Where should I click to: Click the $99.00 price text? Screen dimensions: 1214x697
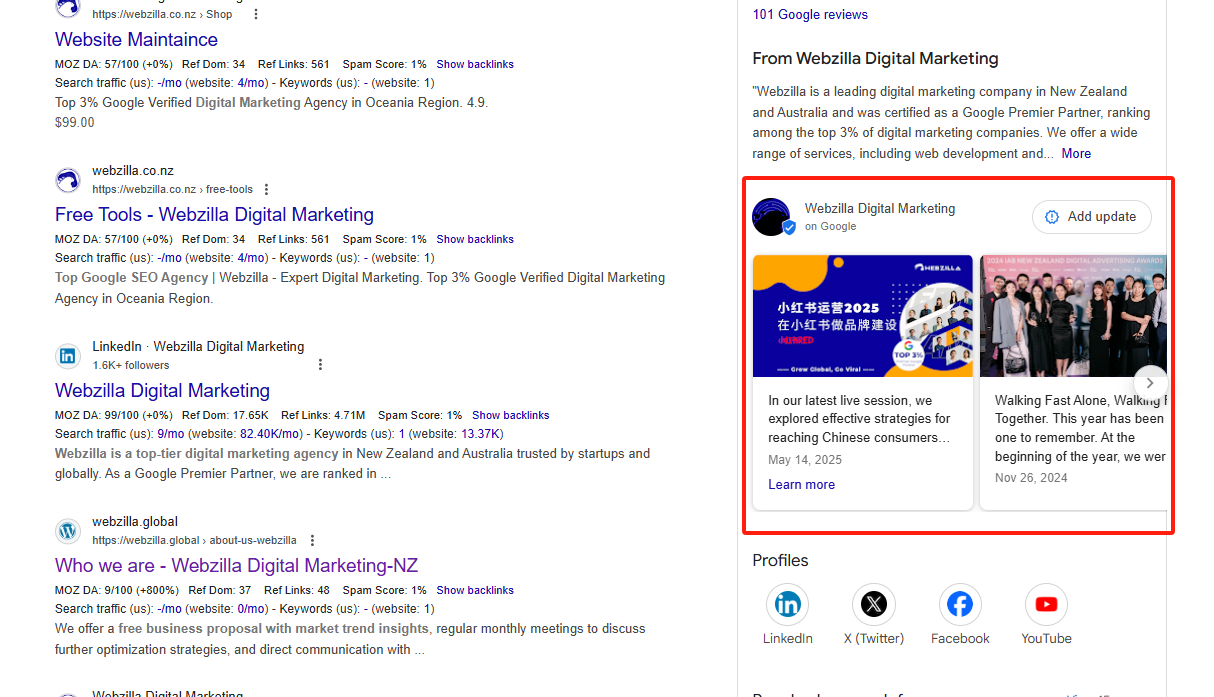[x=75, y=123]
